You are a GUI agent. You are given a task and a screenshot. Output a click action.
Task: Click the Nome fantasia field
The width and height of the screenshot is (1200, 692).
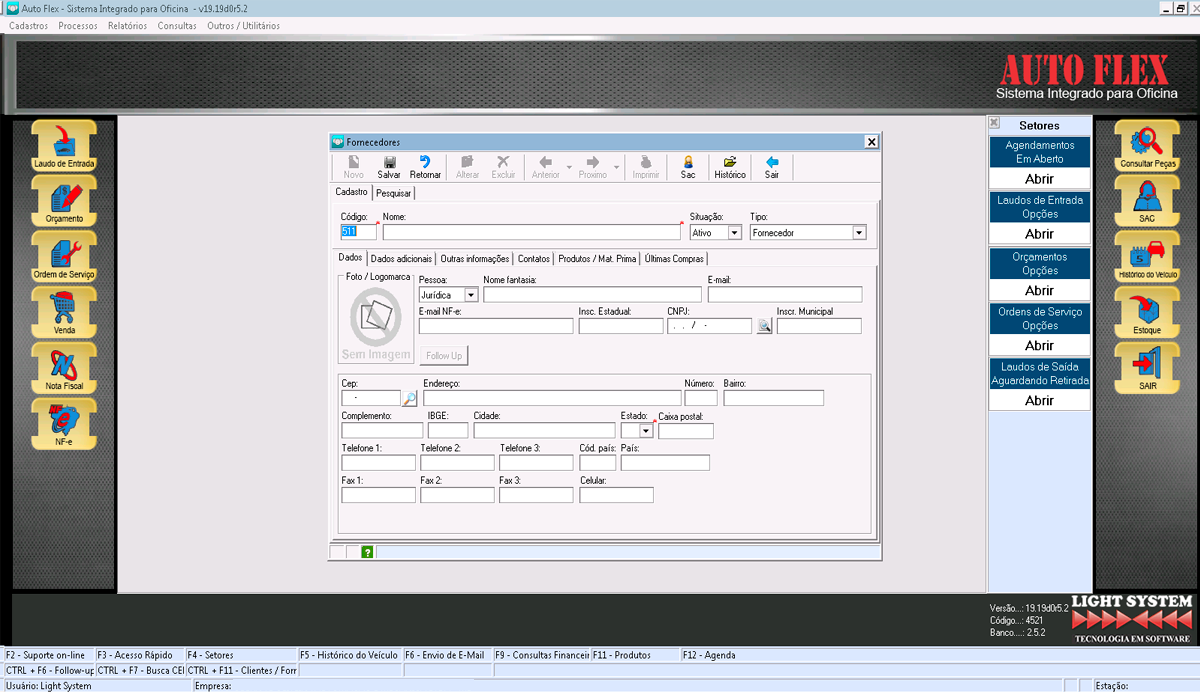pos(592,295)
